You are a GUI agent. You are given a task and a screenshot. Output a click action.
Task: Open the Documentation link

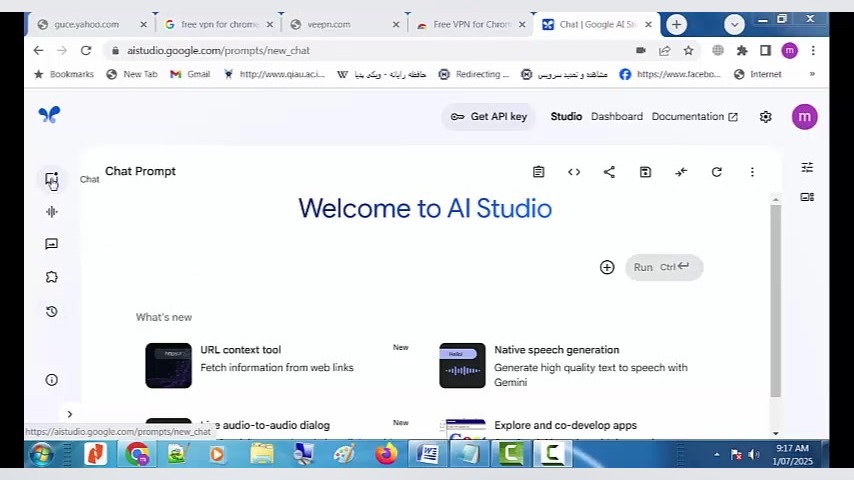(x=694, y=117)
